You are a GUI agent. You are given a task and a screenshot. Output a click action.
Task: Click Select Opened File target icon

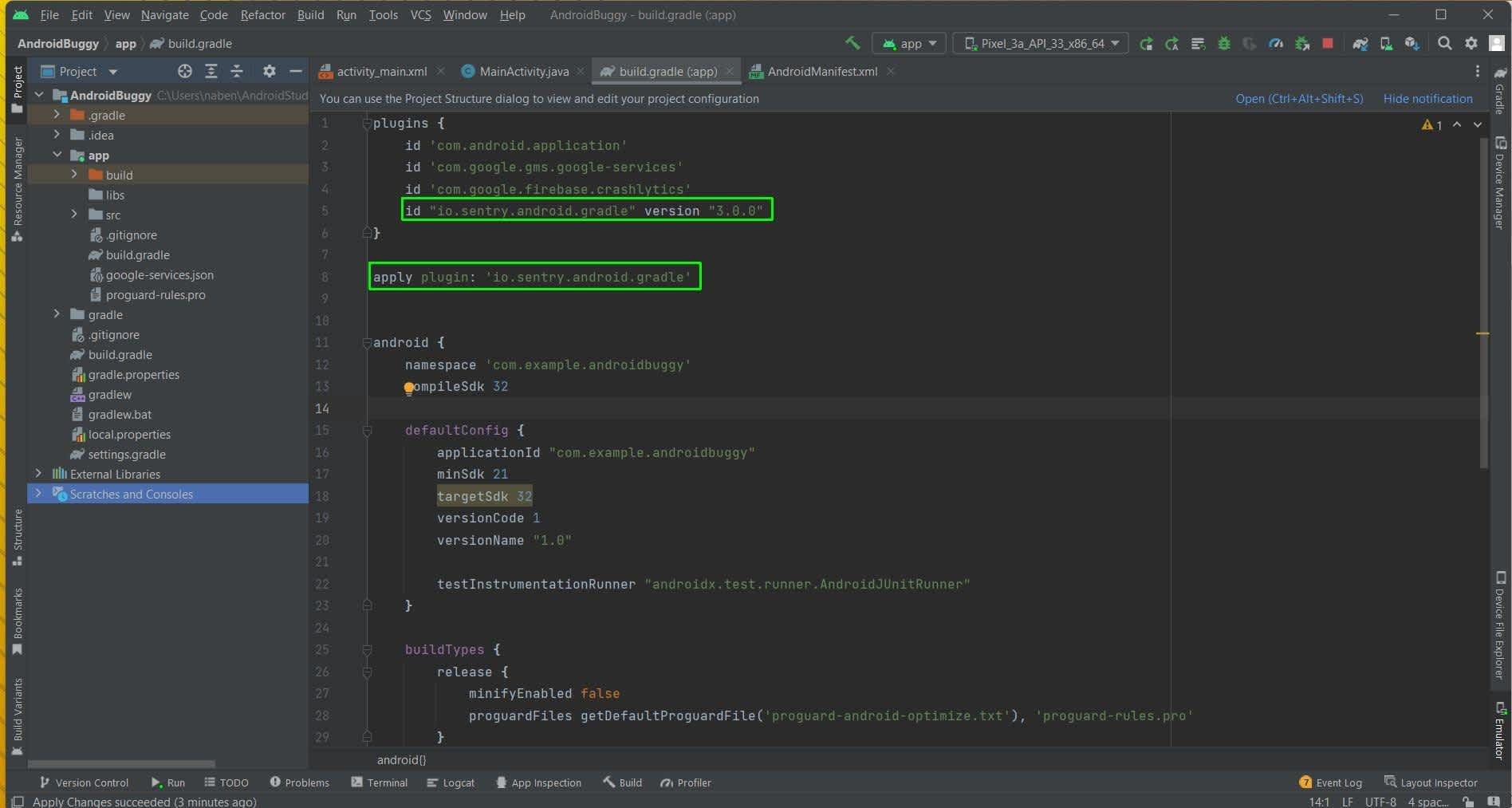(185, 71)
